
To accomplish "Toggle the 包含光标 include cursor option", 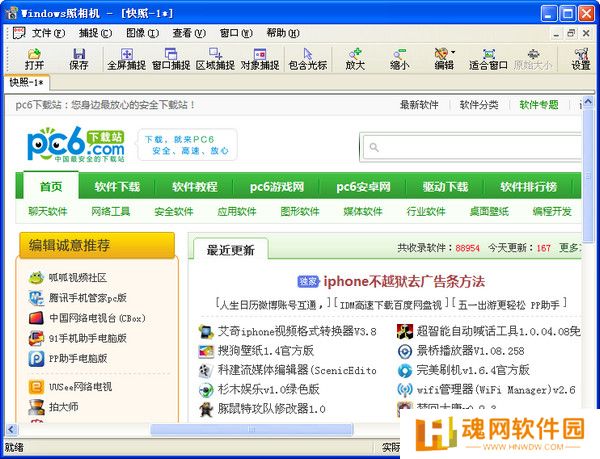I will (307, 58).
